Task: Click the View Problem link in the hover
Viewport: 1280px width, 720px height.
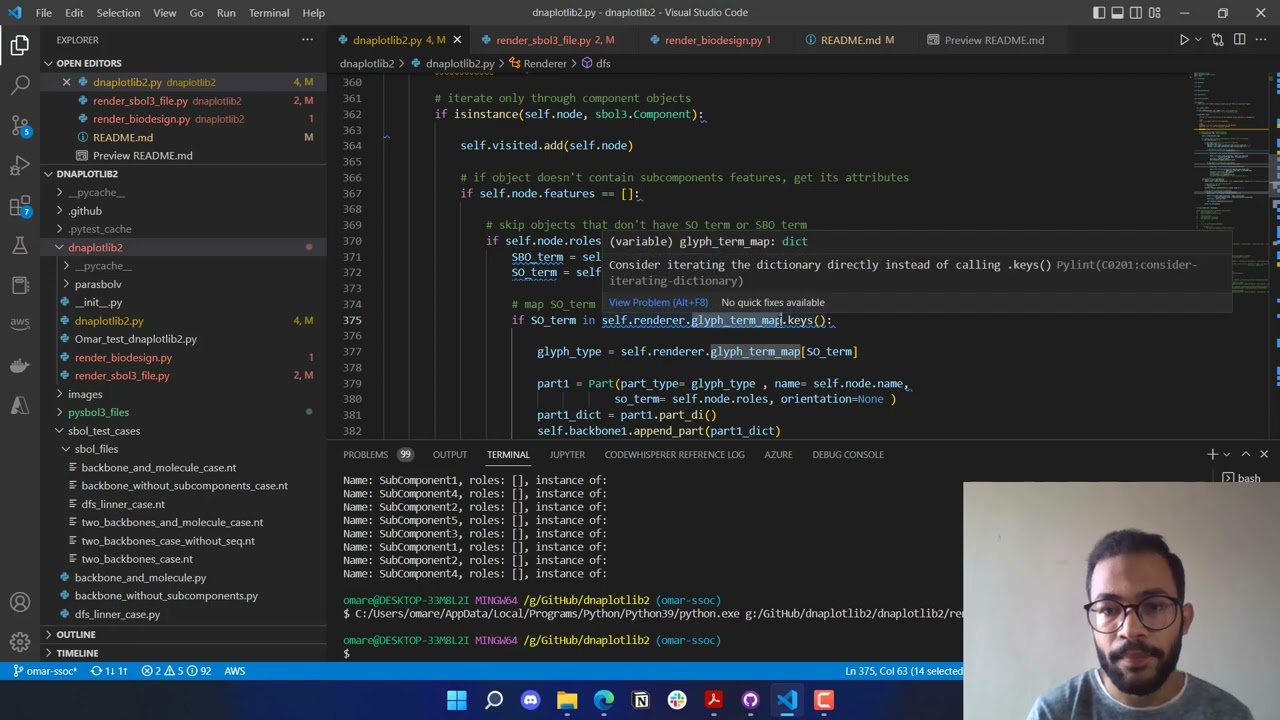Action: [x=658, y=302]
